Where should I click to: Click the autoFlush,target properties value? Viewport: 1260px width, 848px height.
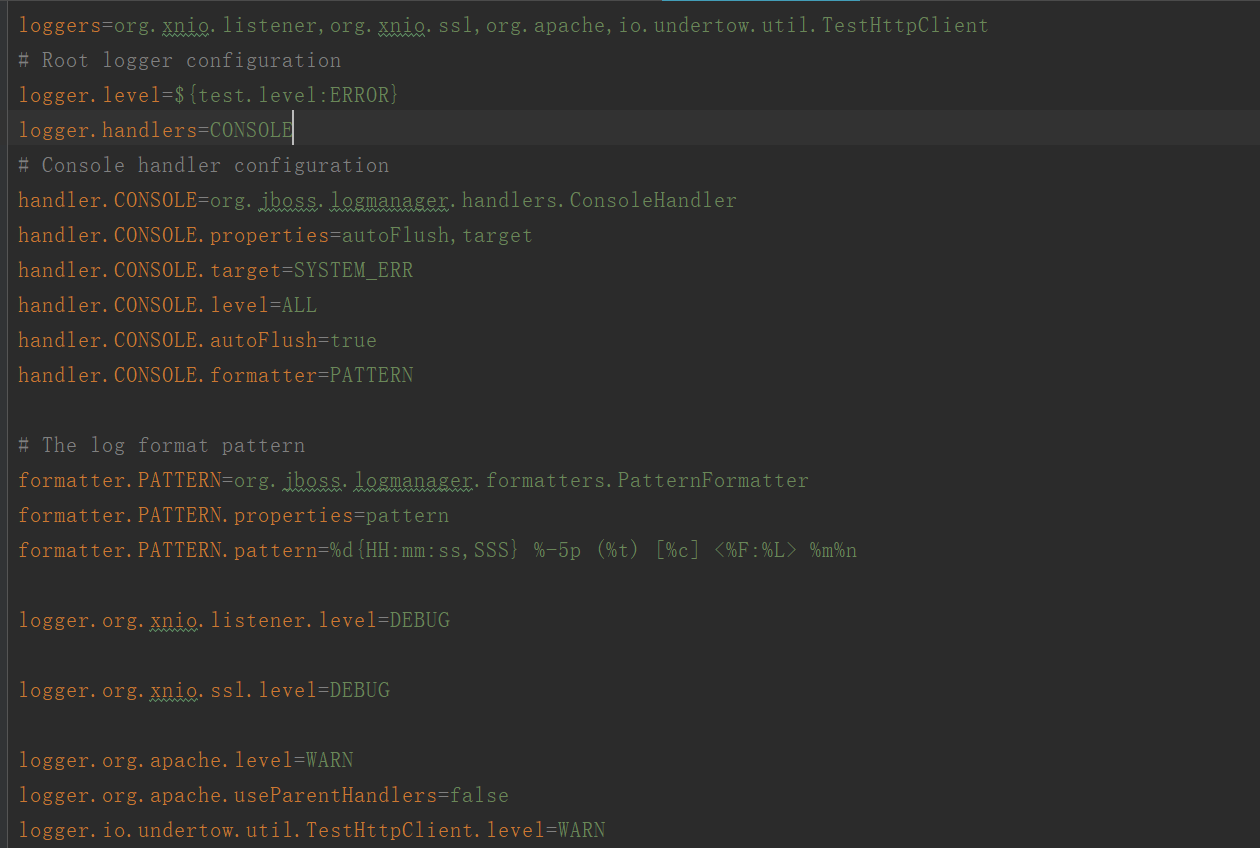(x=437, y=235)
